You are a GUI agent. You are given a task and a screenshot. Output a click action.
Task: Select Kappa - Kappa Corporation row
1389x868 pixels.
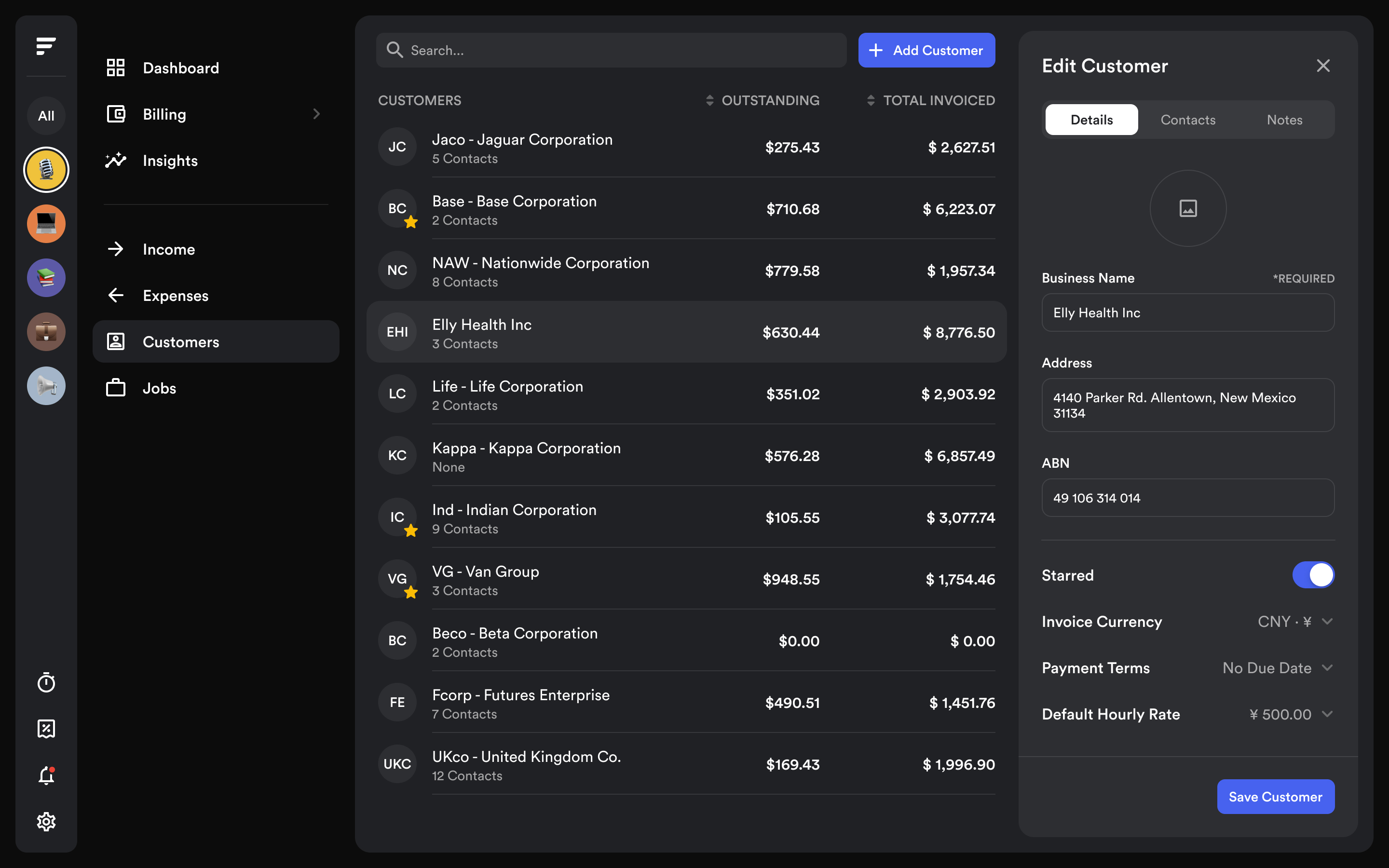coord(686,455)
